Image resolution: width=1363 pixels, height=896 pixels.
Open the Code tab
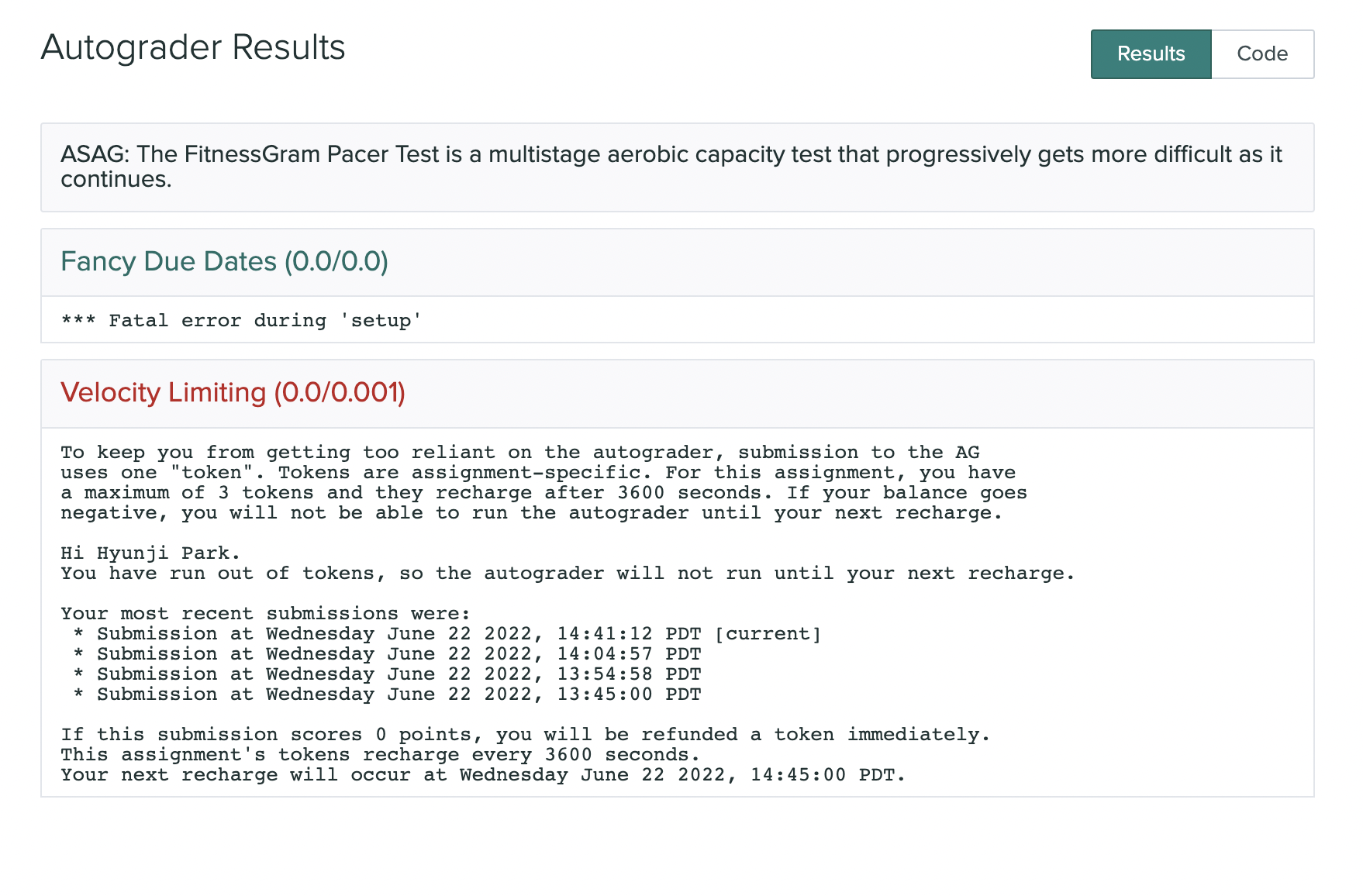click(x=1261, y=53)
